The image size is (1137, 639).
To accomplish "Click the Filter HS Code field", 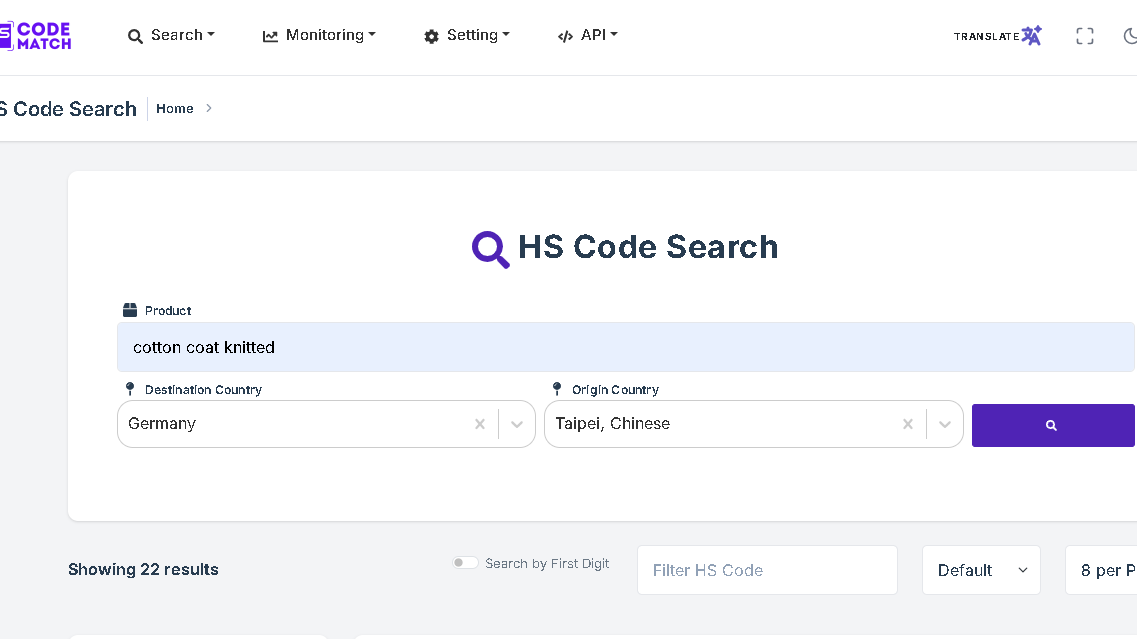I will (x=767, y=570).
